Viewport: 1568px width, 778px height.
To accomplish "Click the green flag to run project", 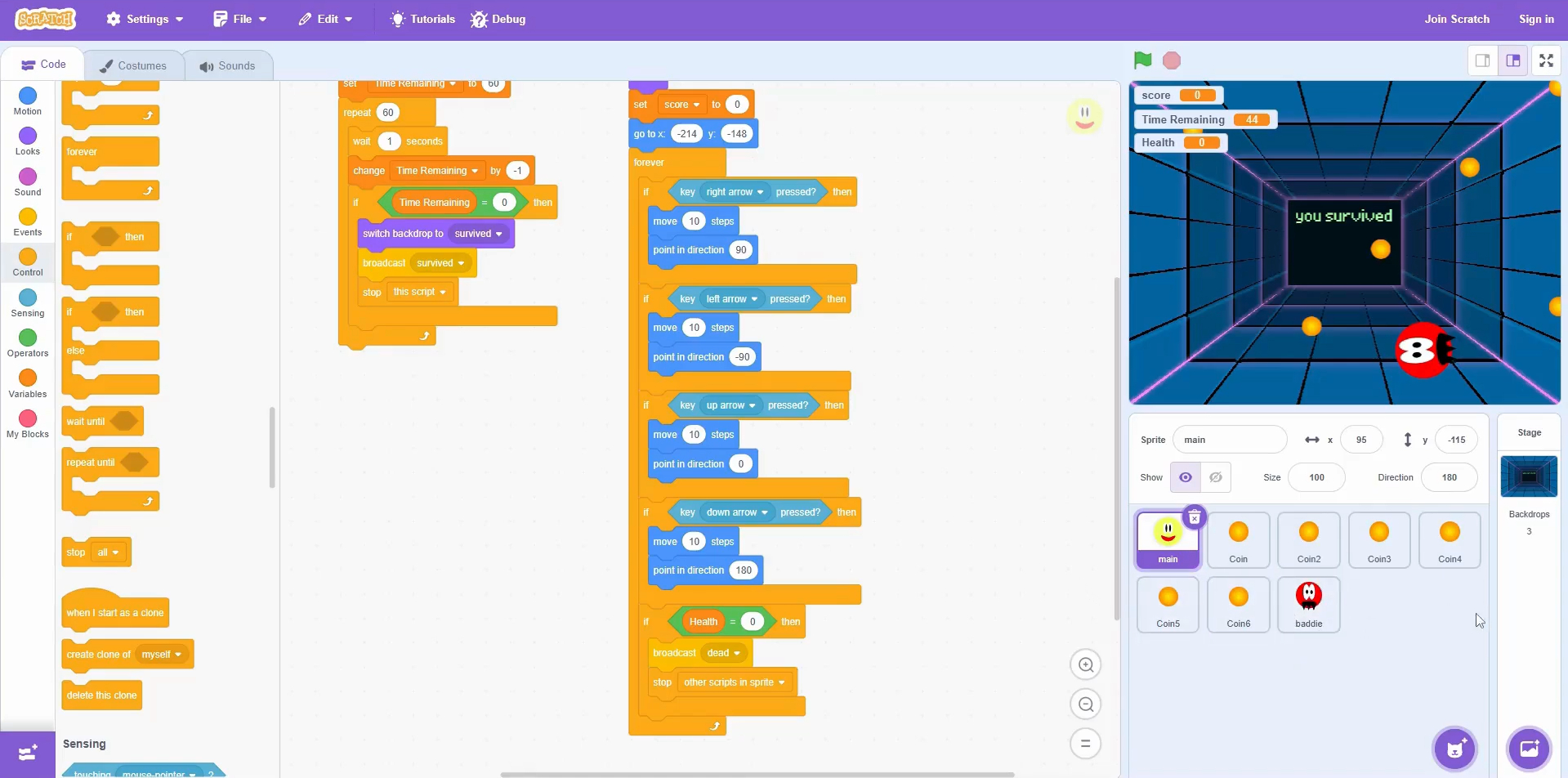I will coord(1142,60).
